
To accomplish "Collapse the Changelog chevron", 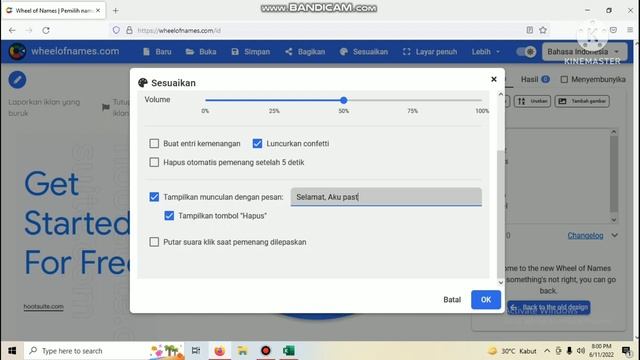I will coord(615,236).
